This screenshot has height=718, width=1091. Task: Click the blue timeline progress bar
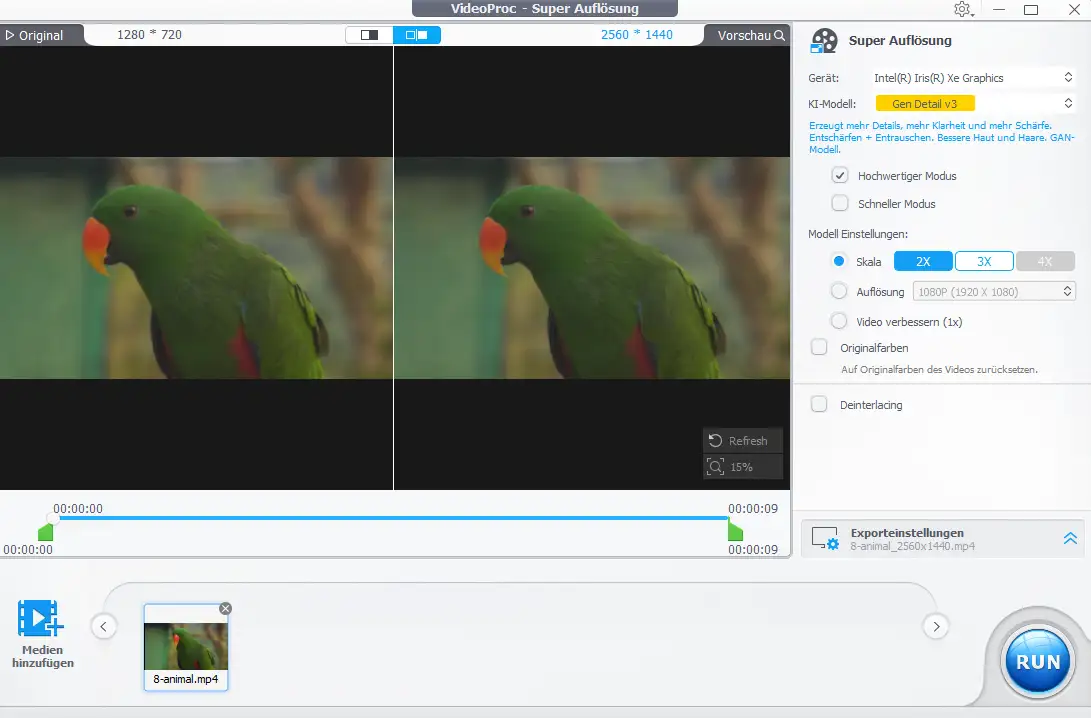(393, 518)
